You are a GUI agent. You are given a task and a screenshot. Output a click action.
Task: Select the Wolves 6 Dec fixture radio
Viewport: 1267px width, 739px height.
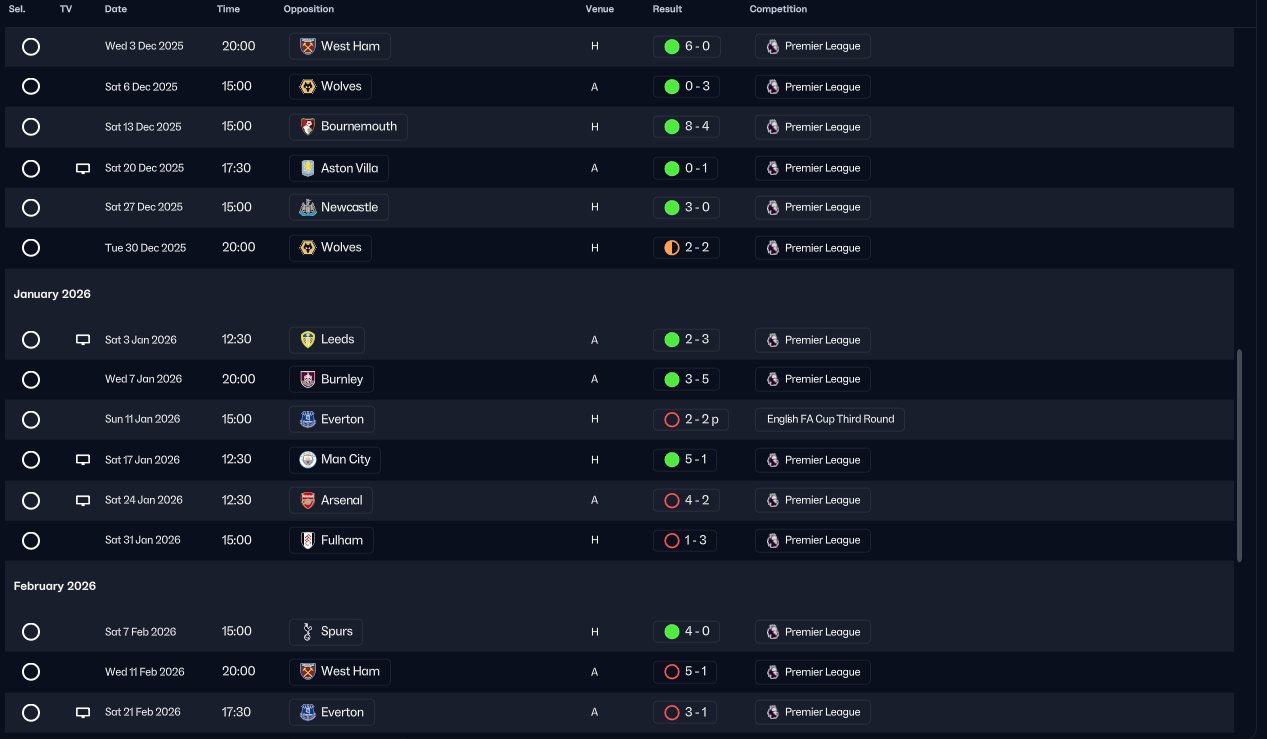[31, 87]
